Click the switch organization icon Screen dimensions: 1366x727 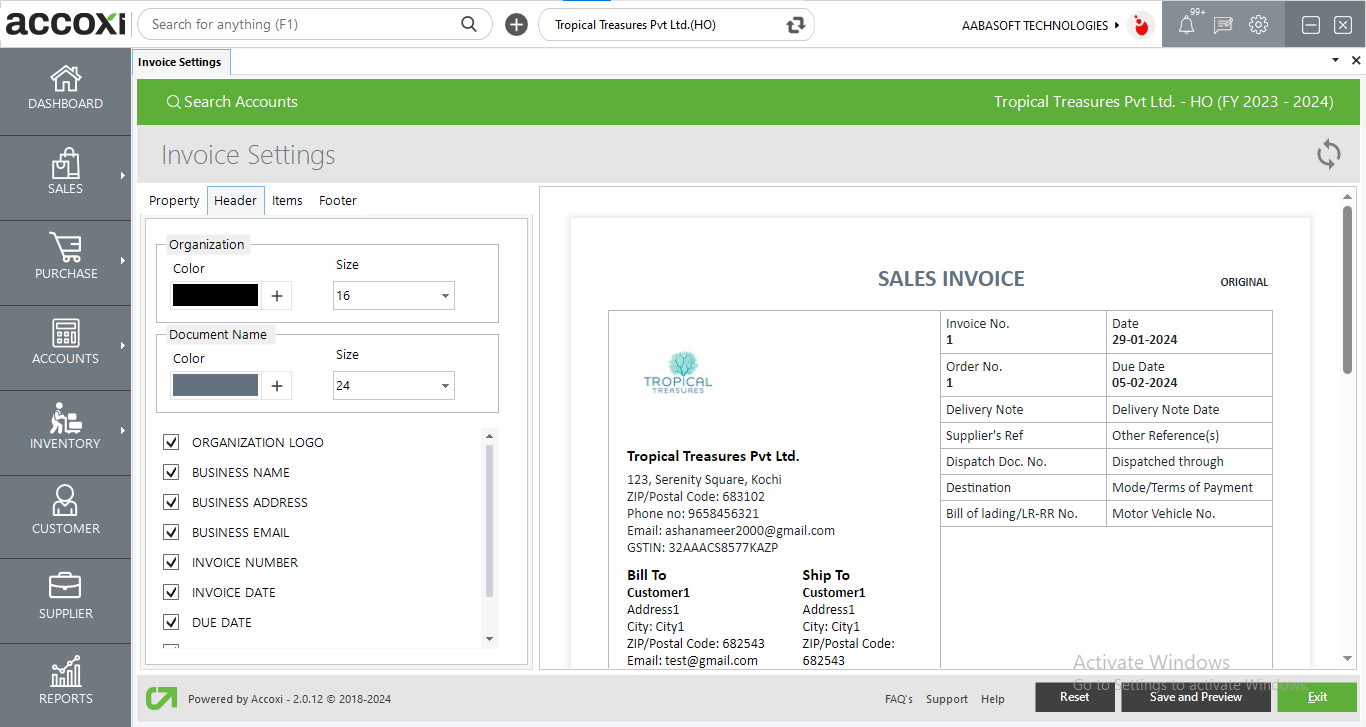tap(796, 25)
